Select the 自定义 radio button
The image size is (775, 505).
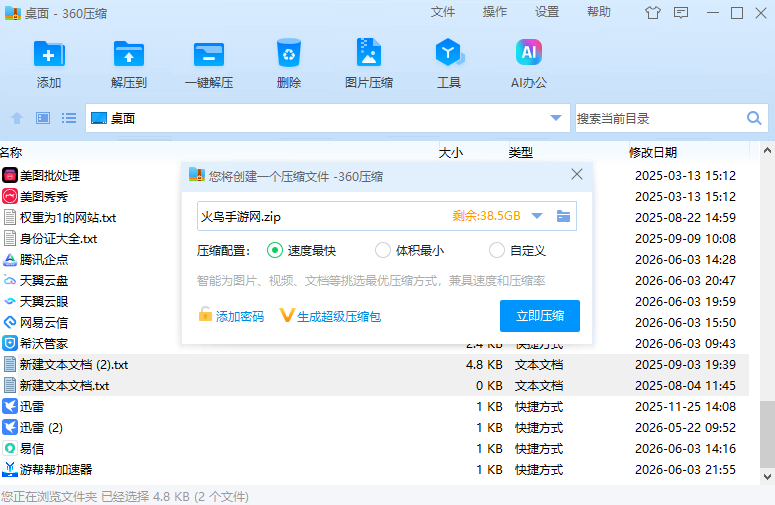click(497, 251)
